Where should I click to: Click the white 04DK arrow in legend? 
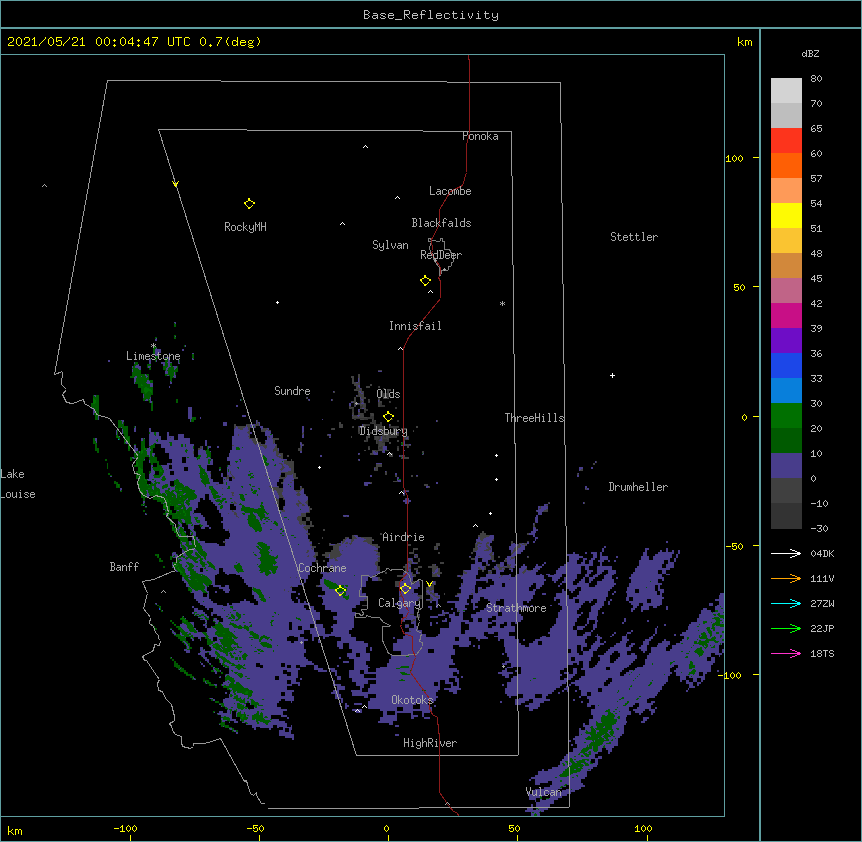tap(786, 553)
